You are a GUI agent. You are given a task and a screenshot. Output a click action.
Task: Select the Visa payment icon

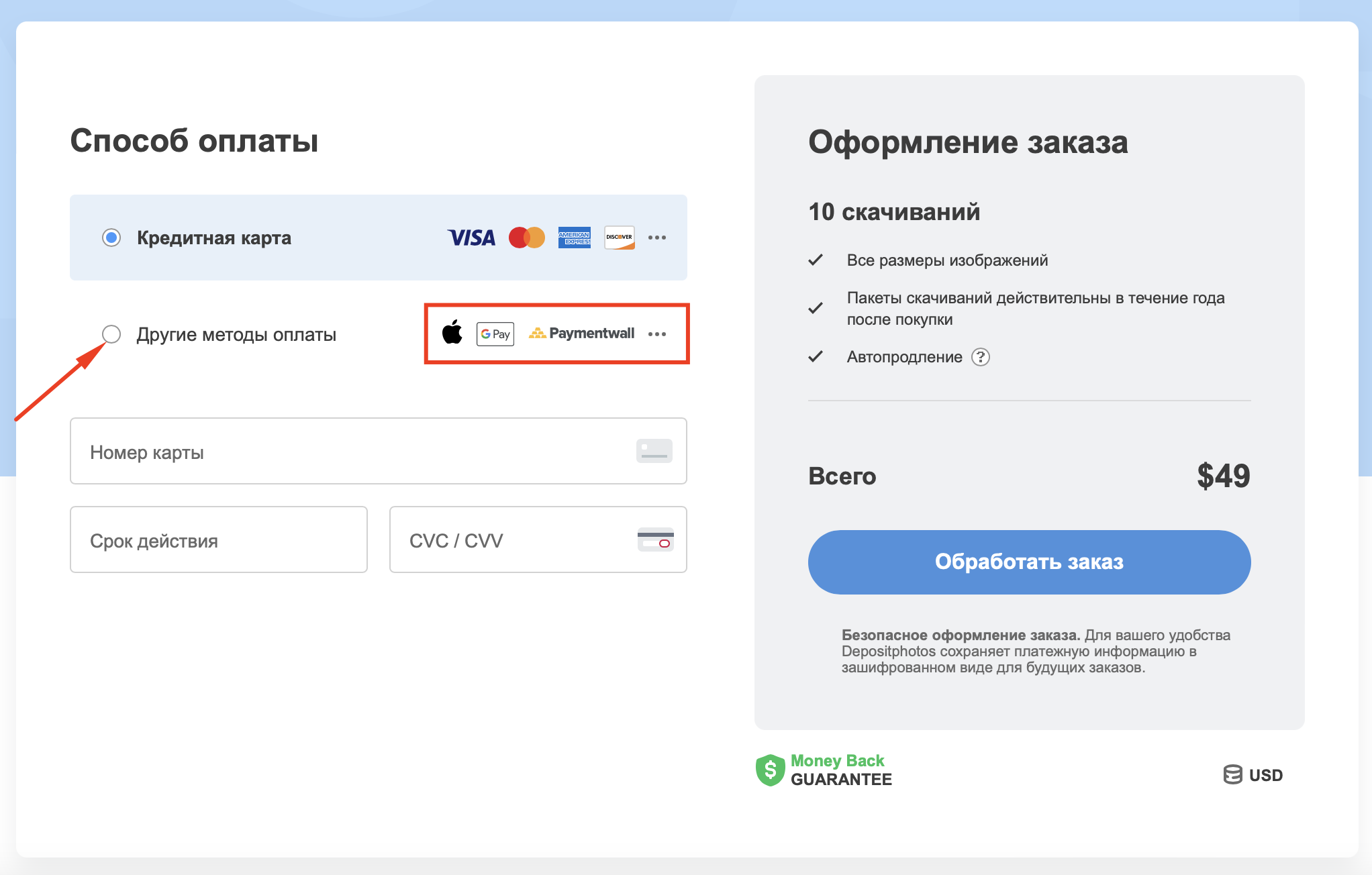coord(471,238)
